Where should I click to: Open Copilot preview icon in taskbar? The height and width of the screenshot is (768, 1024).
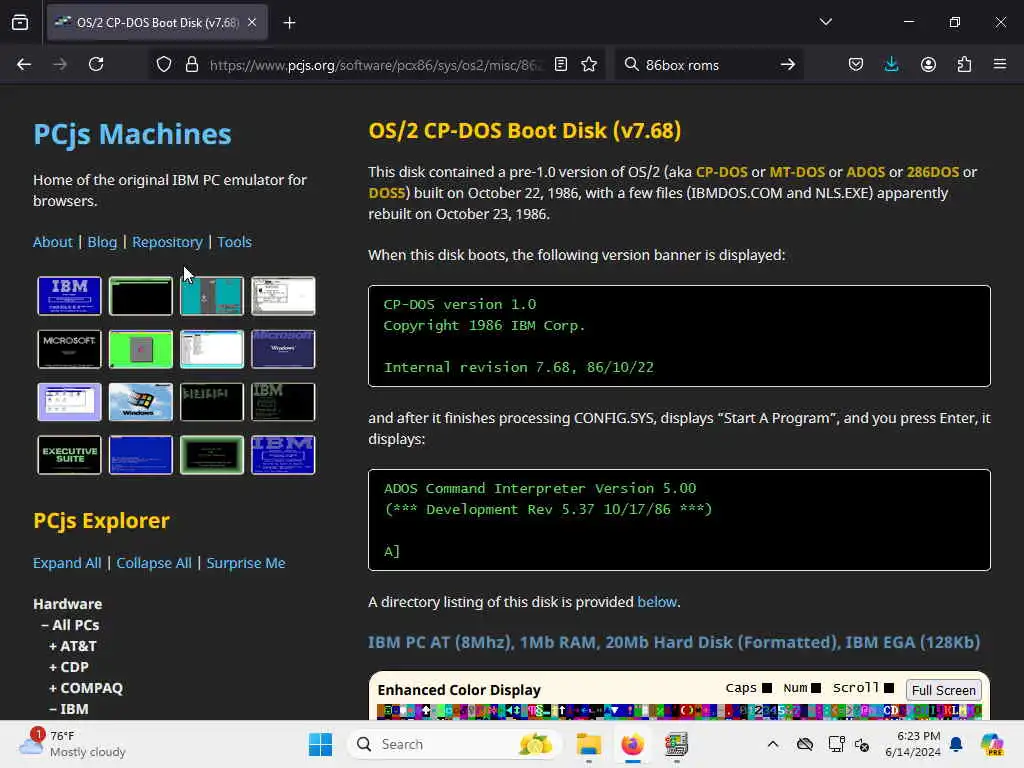992,744
